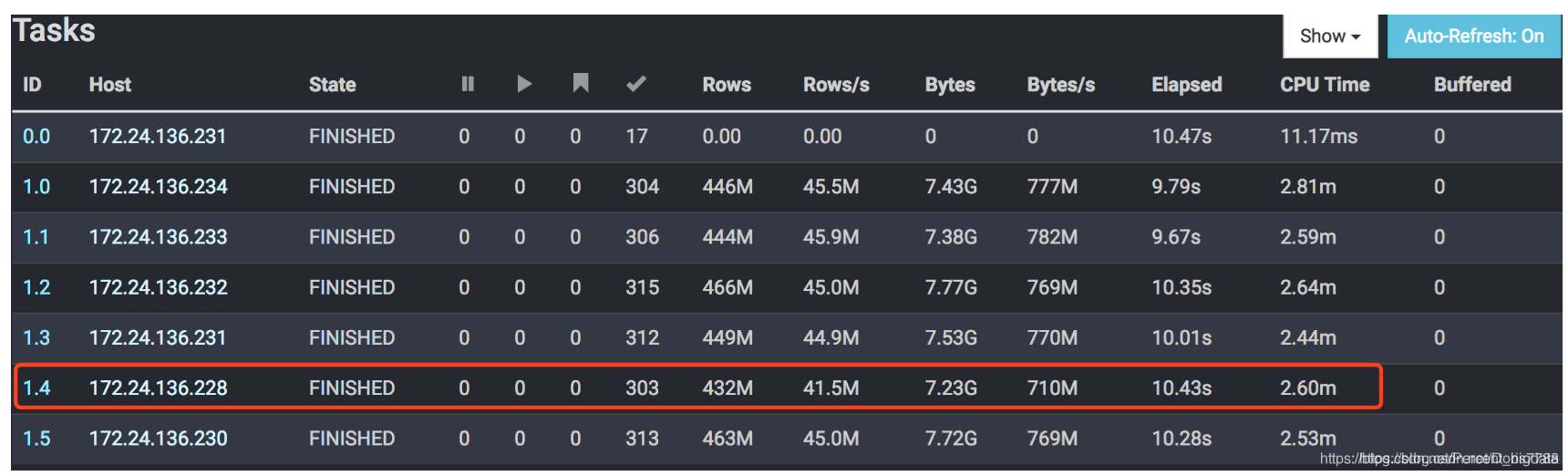
Task: Click elapsed time 10.47s
Action: [x=1181, y=137]
